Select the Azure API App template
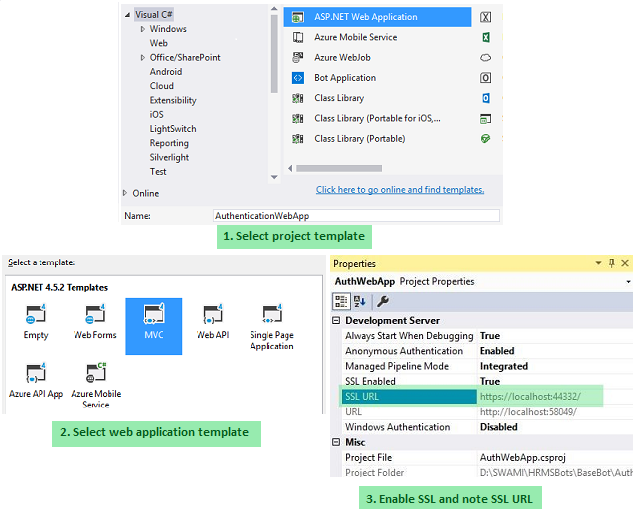Image resolution: width=638 pixels, height=511 pixels. pos(36,380)
